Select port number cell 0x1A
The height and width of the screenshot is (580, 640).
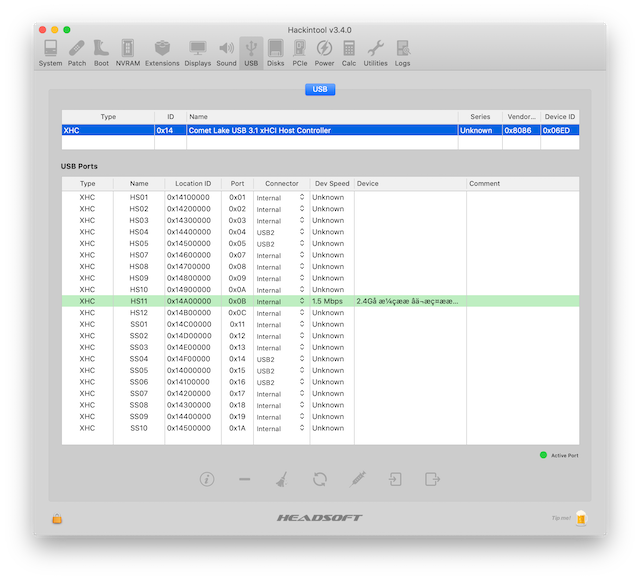237,428
